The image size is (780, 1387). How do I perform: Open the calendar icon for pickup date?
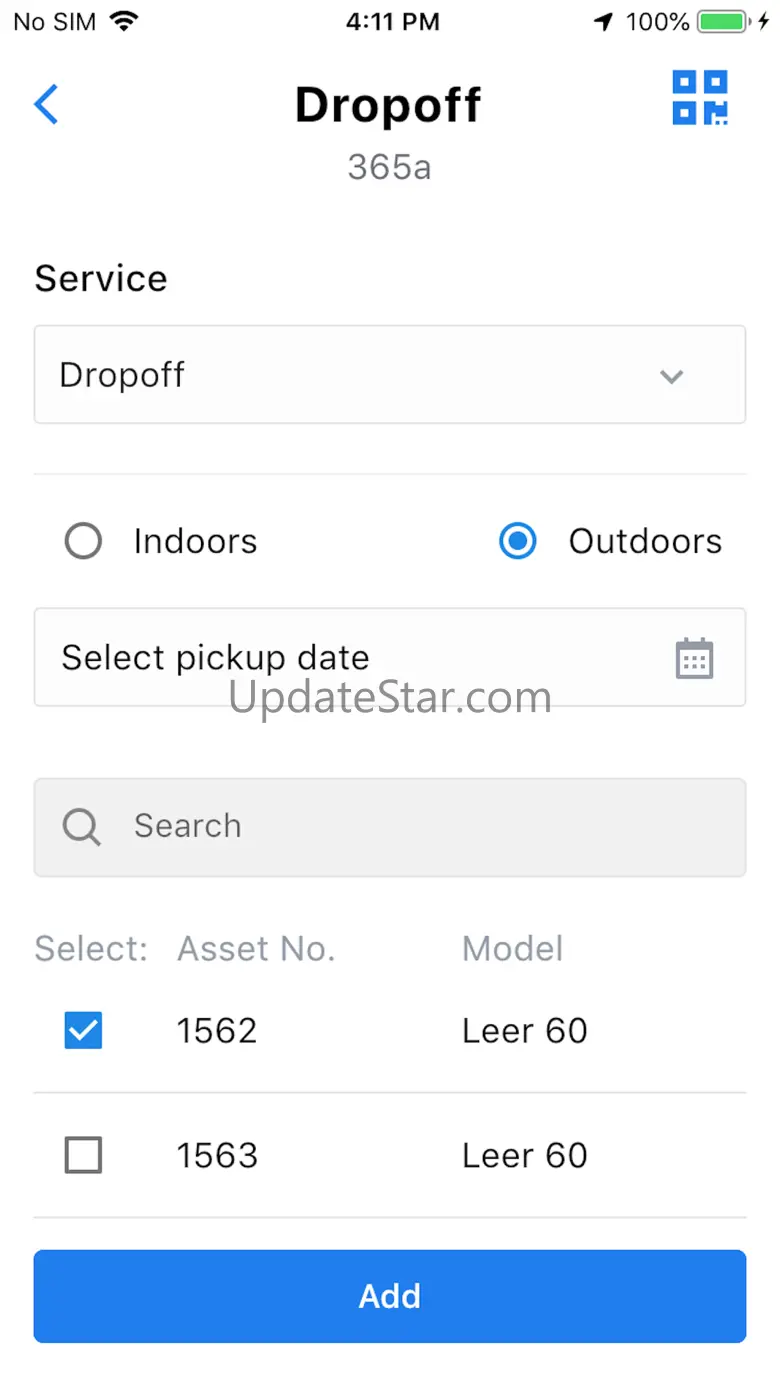694,658
